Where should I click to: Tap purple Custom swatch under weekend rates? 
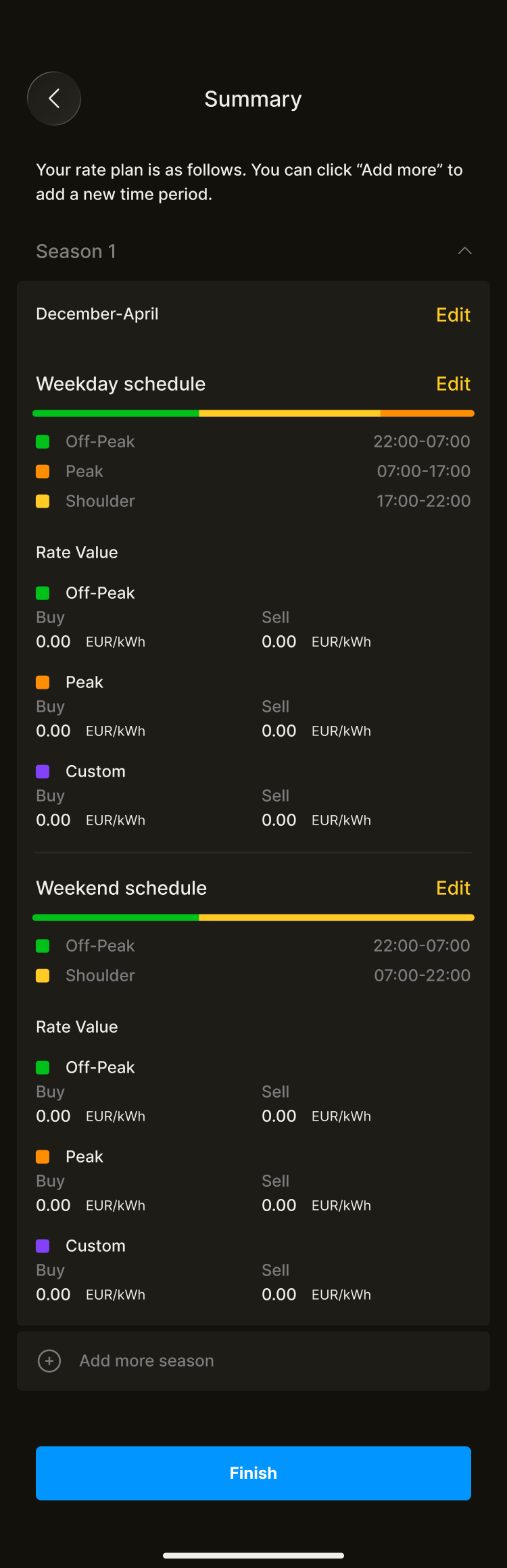[x=43, y=1246]
